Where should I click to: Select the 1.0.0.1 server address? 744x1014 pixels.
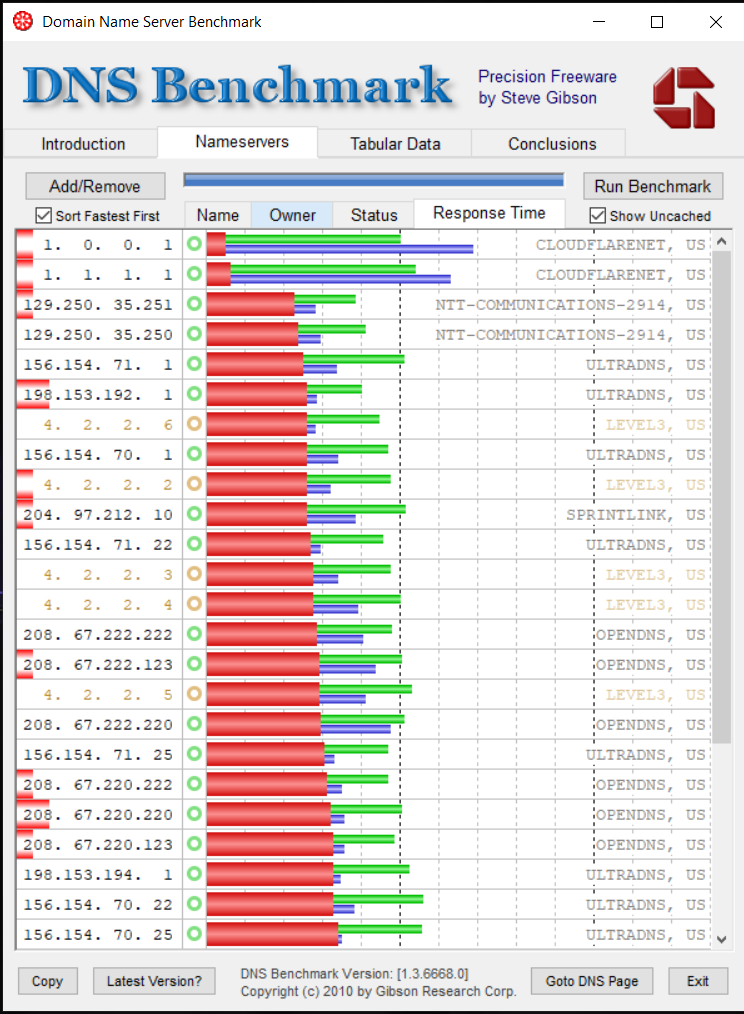pyautogui.click(x=107, y=244)
